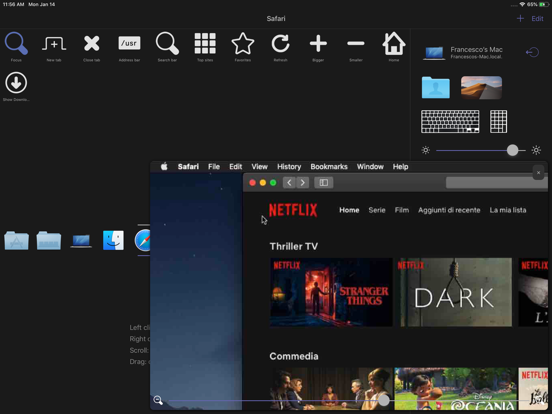Tap the reconnect arrow beside Francesco's Mac
Viewport: 552px width, 414px height.
click(532, 52)
